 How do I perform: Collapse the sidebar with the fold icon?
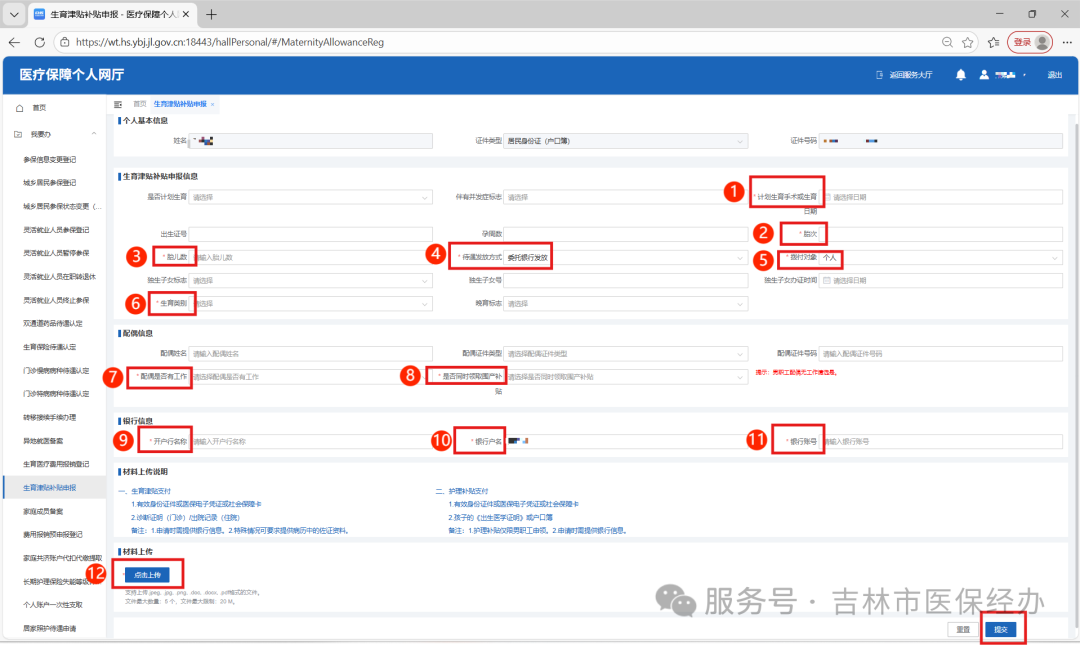pos(118,104)
